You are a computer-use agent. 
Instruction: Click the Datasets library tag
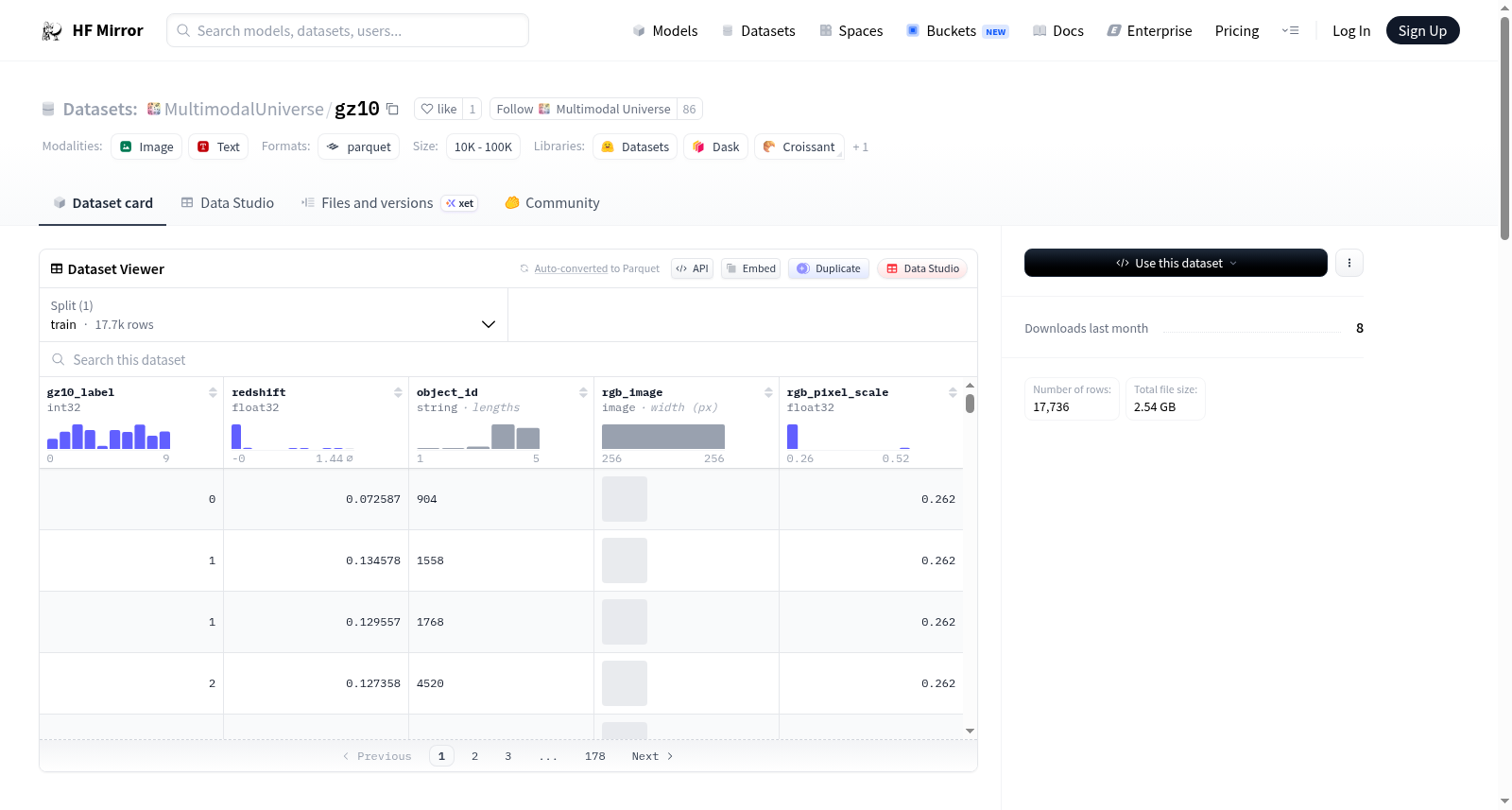635,146
